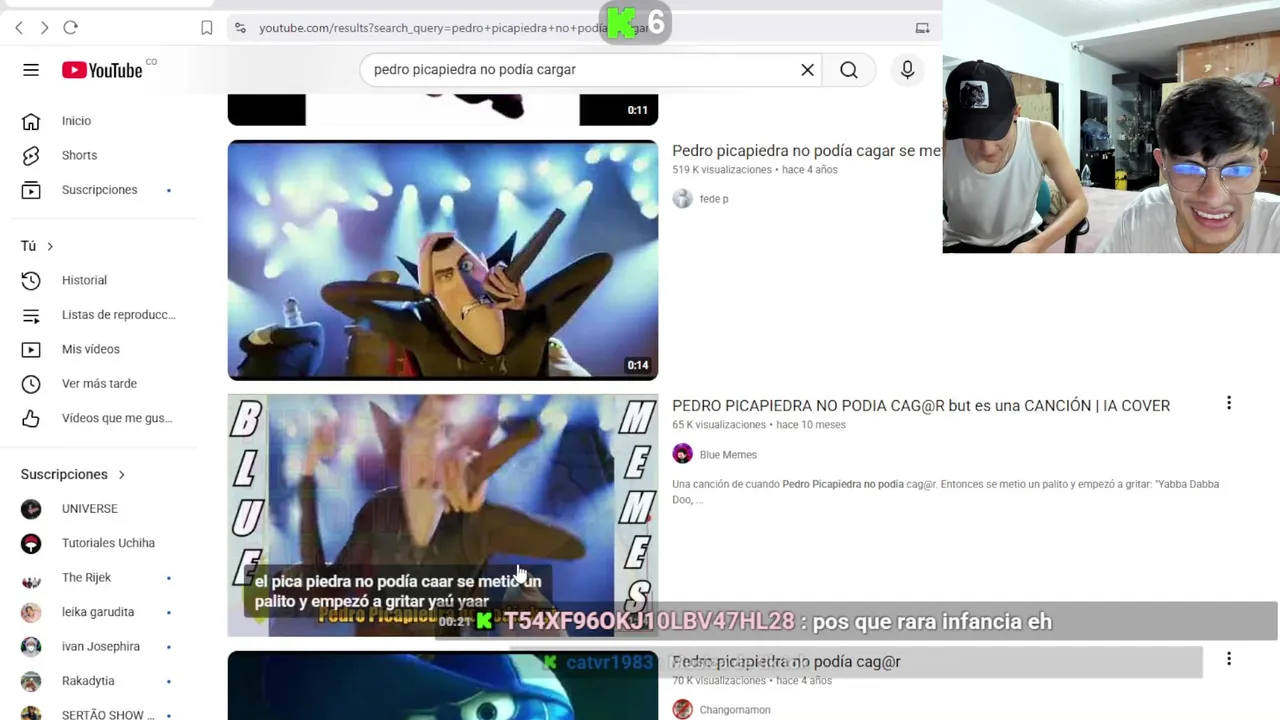
Task: Open Suscripciones in the sidebar
Action: tap(100, 190)
